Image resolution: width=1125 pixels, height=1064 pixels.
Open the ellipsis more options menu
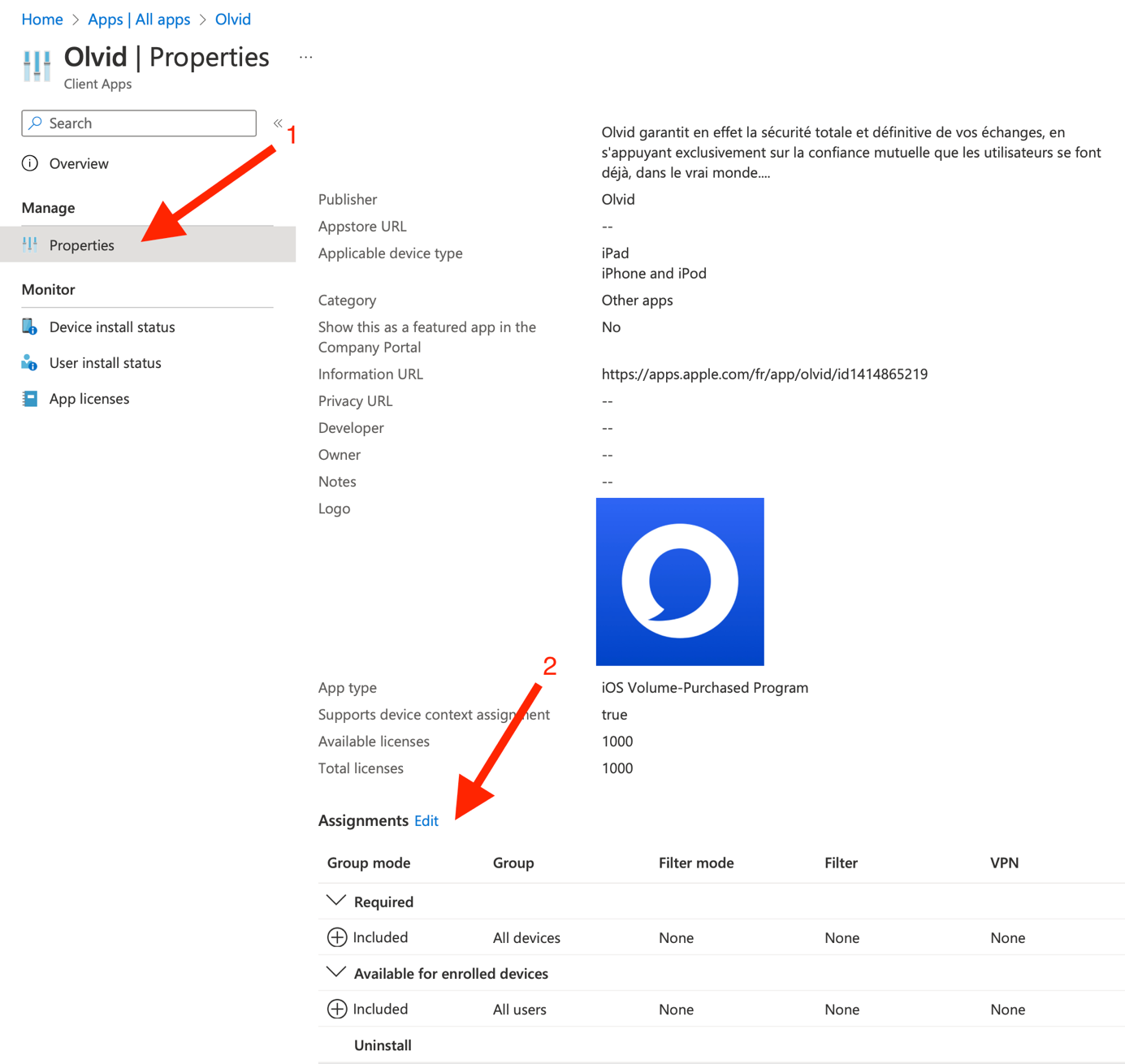point(305,57)
